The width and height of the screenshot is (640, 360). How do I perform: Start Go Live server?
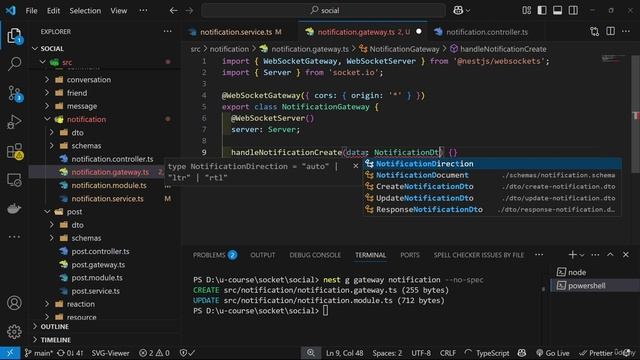[553, 353]
